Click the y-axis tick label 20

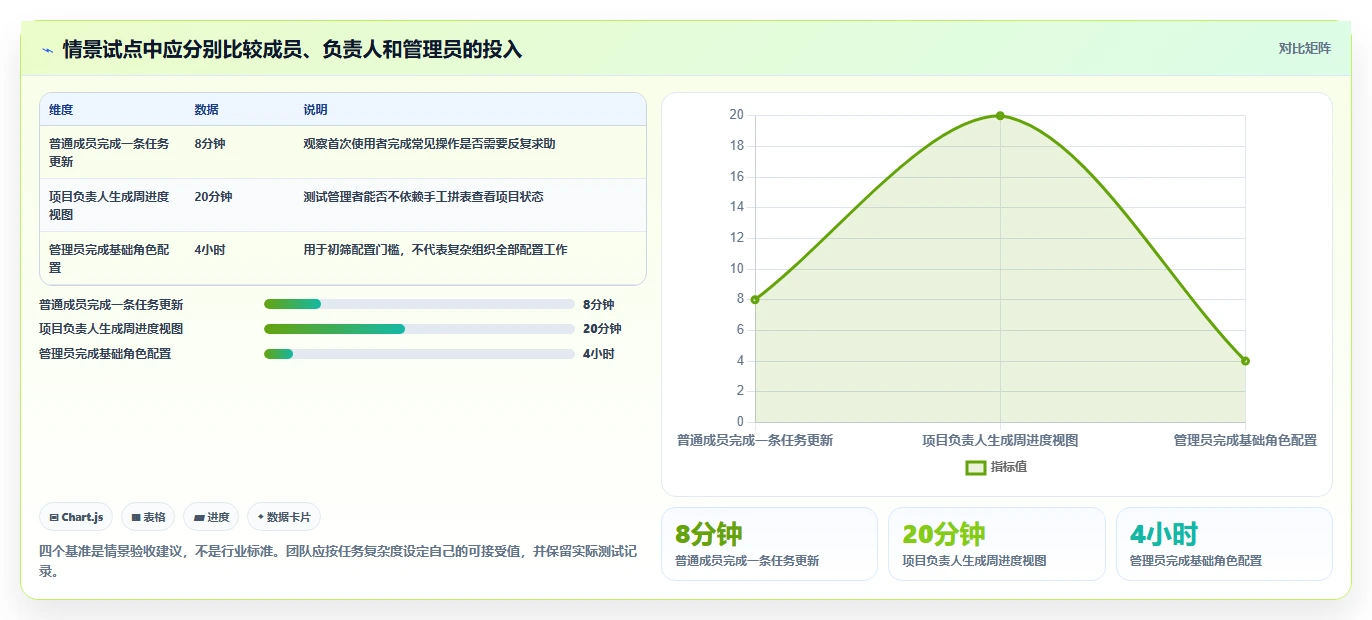[736, 115]
